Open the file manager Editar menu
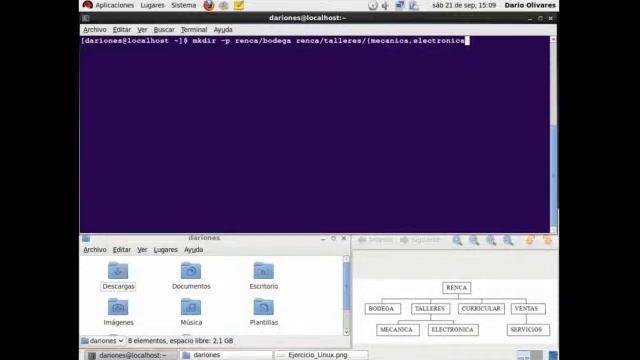Viewport: 640px width, 360px height. tap(122, 250)
